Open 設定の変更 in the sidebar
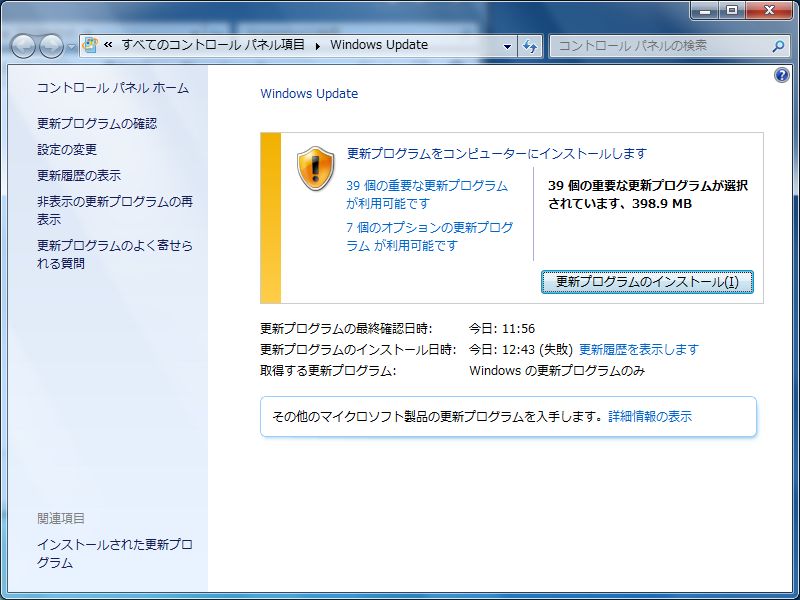The width and height of the screenshot is (800, 600). tap(67, 149)
